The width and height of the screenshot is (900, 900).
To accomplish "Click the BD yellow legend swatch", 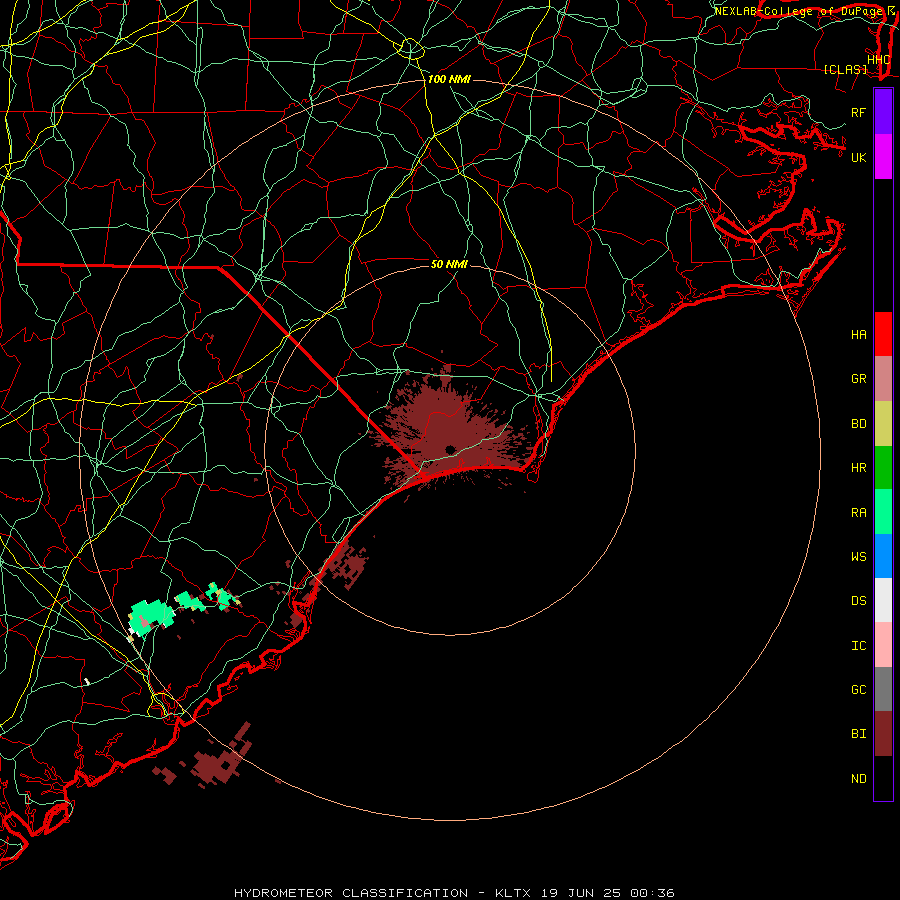I will (x=883, y=424).
